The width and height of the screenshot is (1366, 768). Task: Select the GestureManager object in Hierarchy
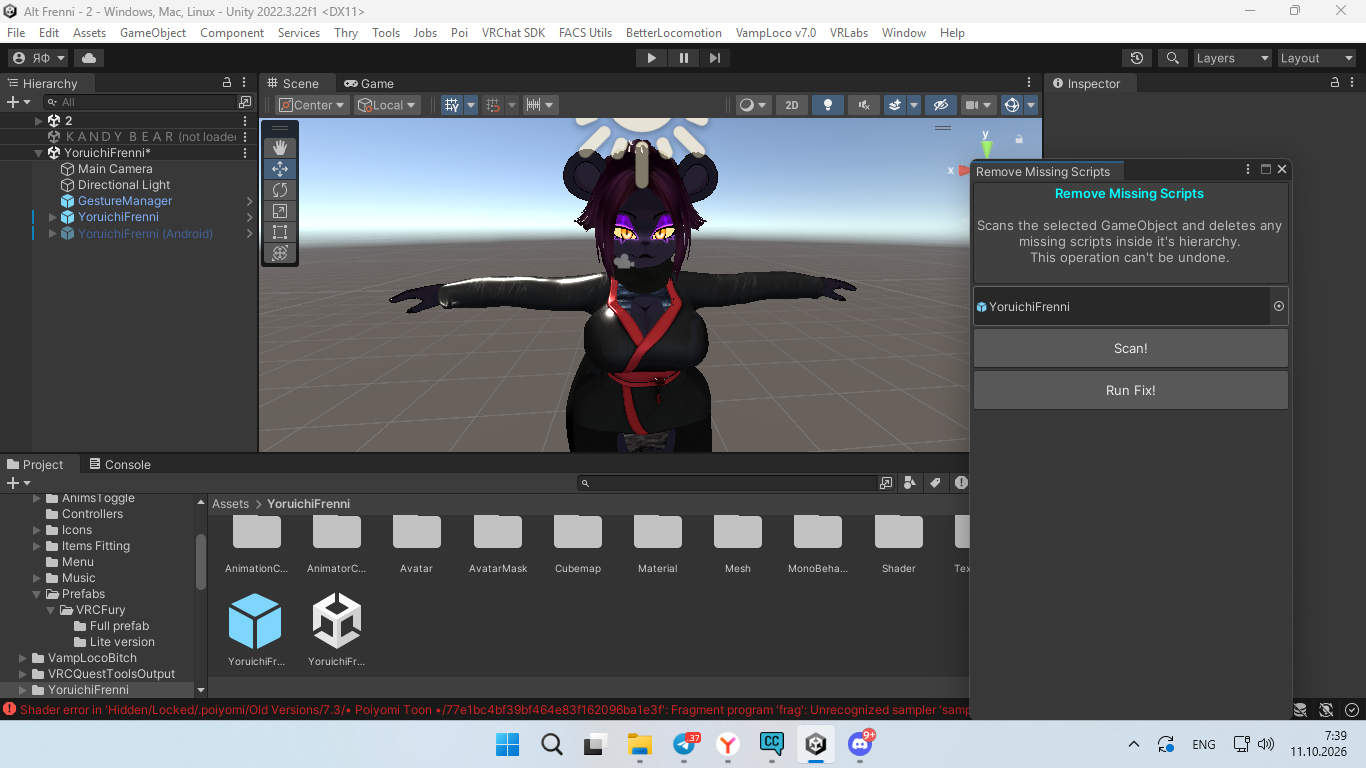125,201
